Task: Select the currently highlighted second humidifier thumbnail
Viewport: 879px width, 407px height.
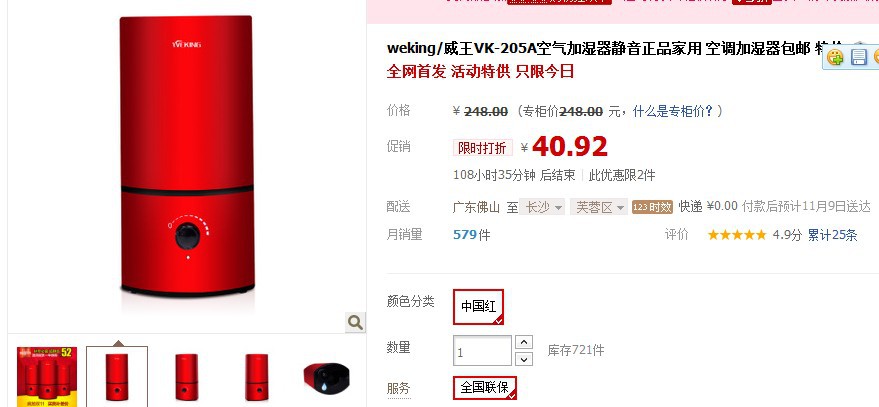Action: pos(117,377)
